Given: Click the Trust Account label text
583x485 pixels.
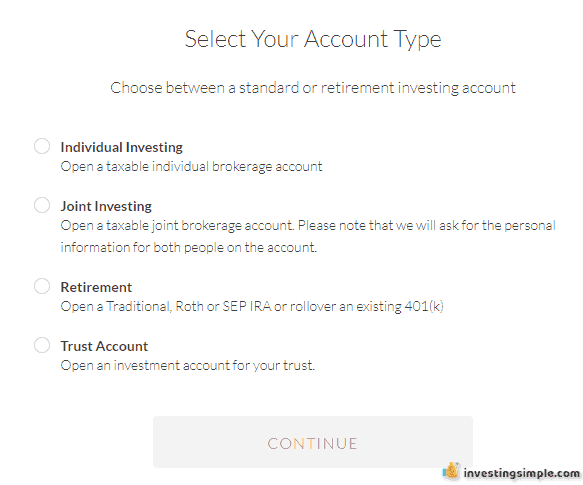Looking at the screenshot, I should click(104, 346).
